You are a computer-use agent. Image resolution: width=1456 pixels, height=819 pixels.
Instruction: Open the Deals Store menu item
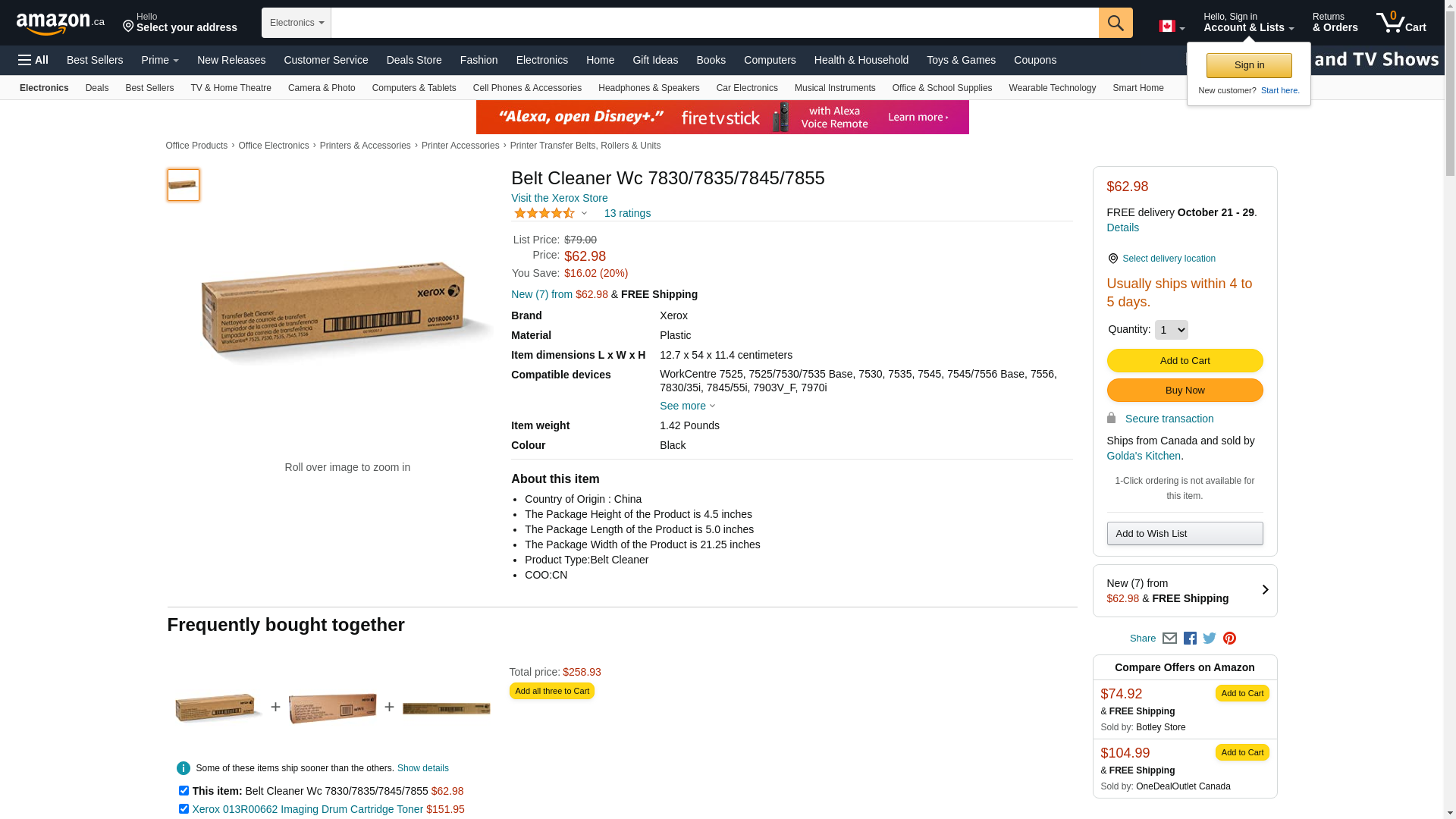click(413, 60)
